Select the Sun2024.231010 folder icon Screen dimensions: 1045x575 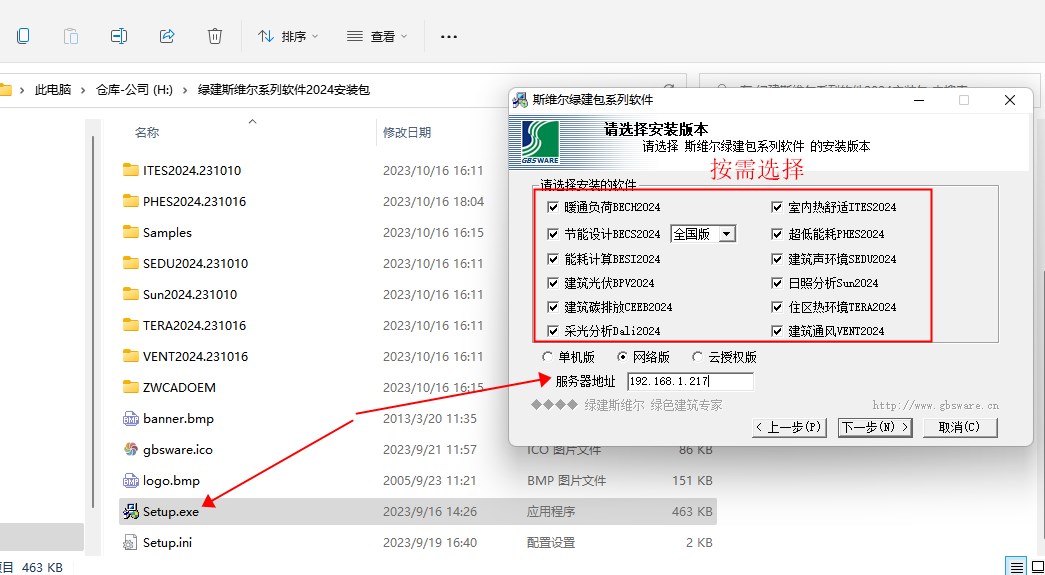tap(131, 294)
